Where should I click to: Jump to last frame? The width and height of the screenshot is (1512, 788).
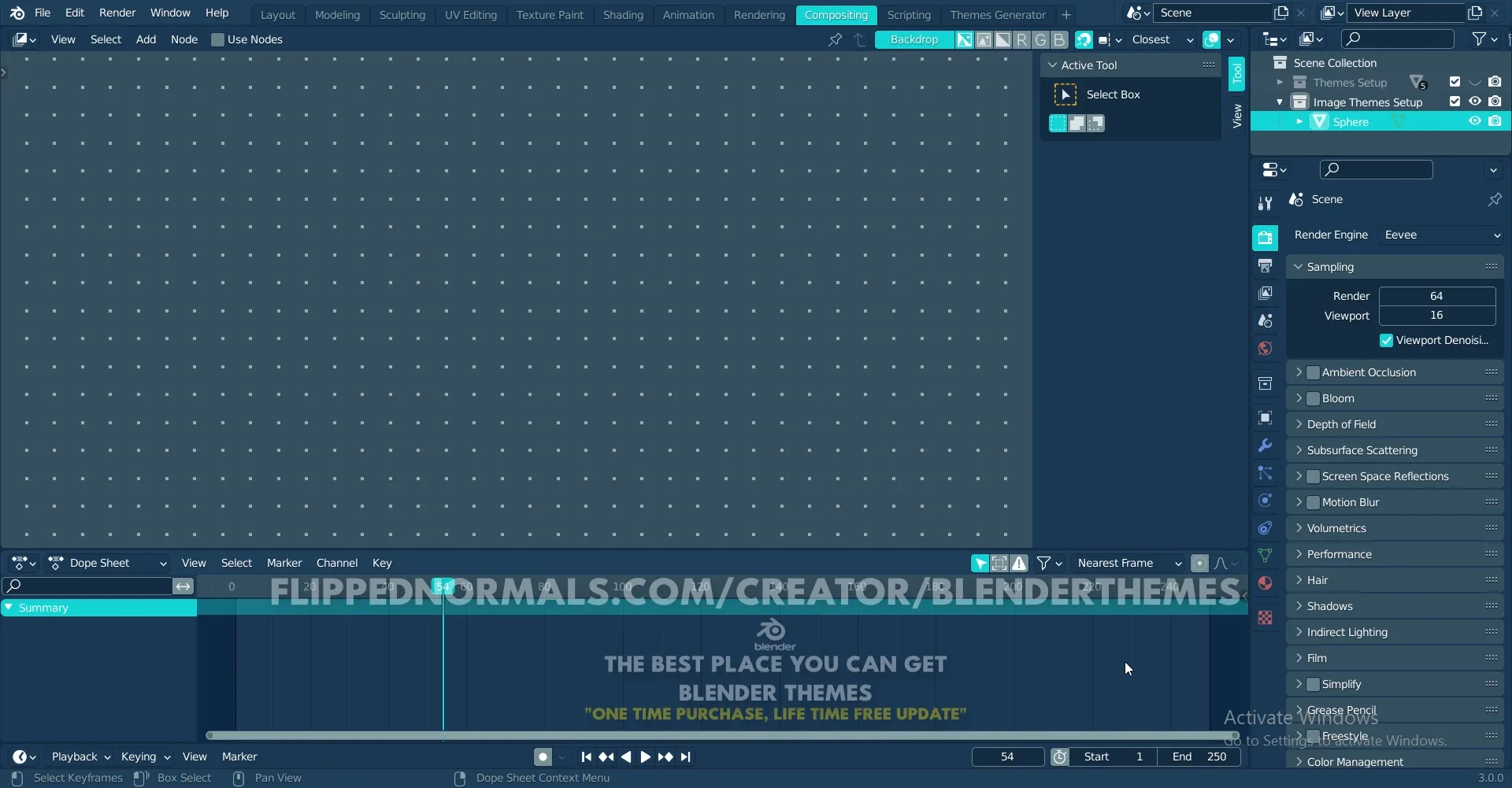point(685,757)
